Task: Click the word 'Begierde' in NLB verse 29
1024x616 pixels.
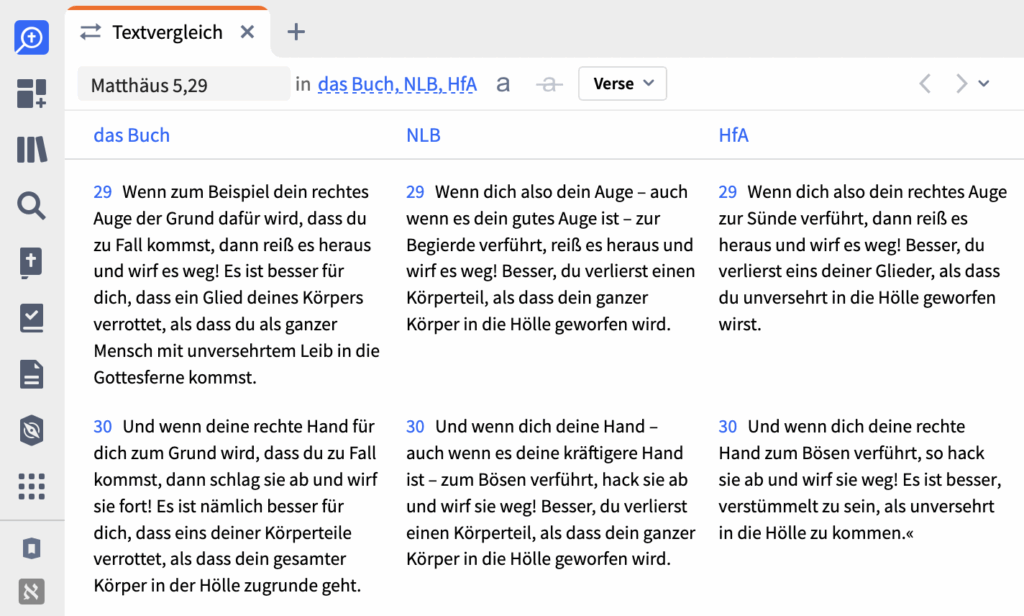Action: 440,246
